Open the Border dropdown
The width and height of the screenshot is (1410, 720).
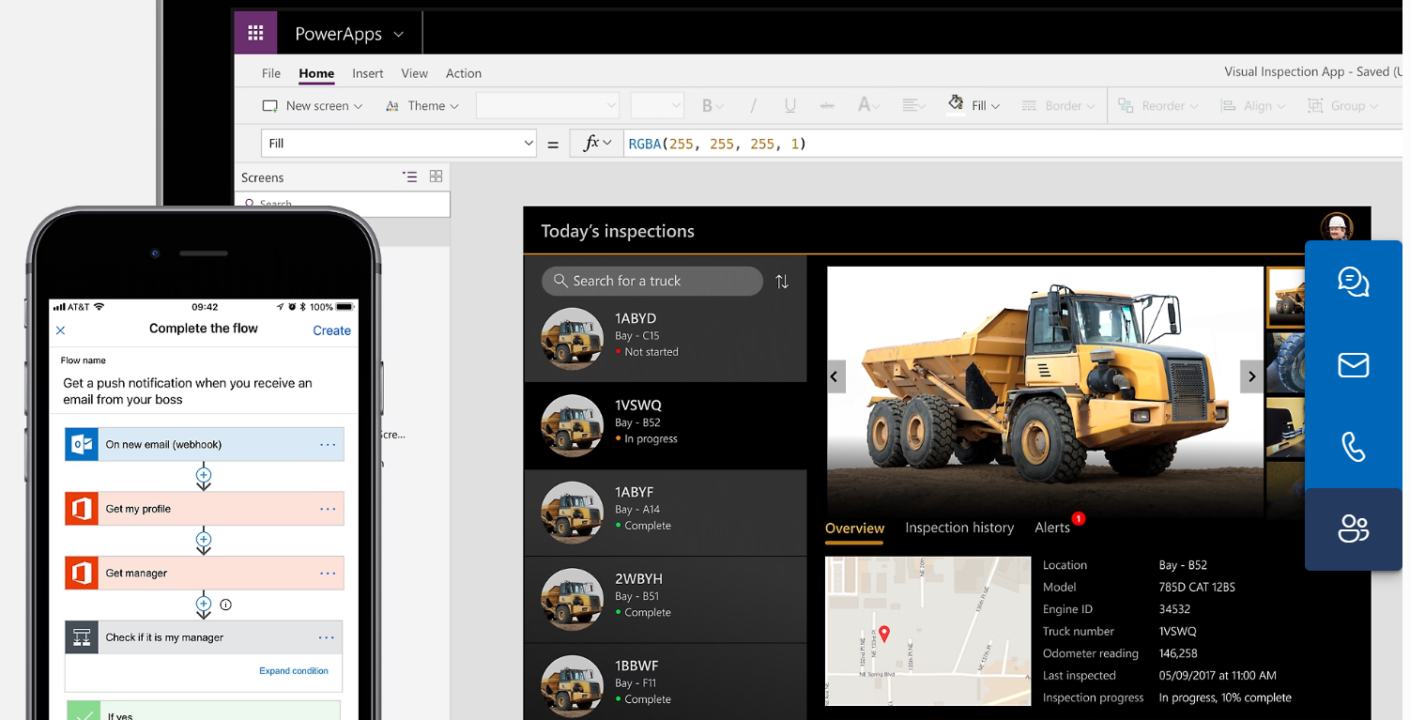click(x=1057, y=105)
